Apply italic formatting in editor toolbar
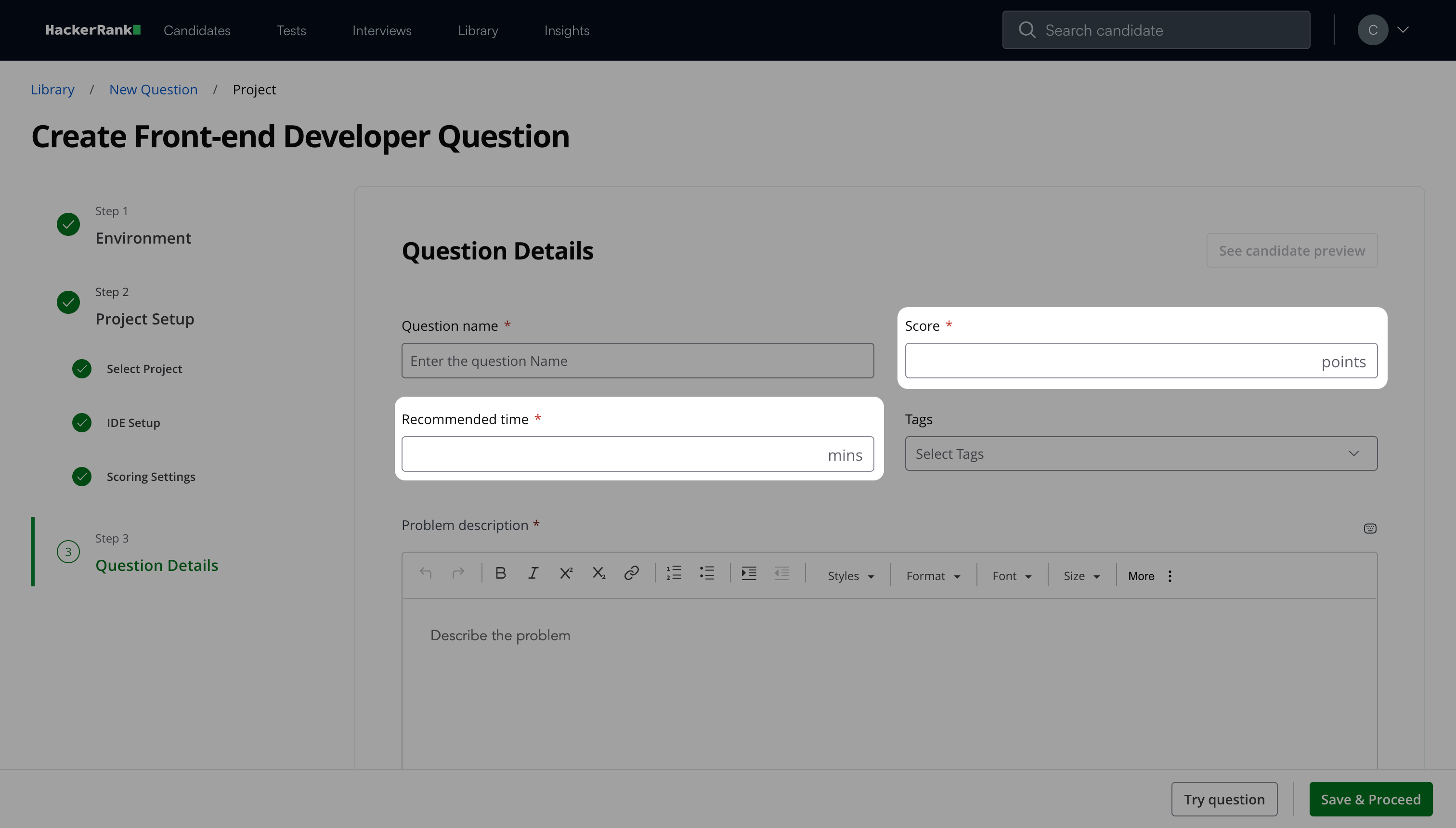The width and height of the screenshot is (1456, 828). pyautogui.click(x=533, y=573)
